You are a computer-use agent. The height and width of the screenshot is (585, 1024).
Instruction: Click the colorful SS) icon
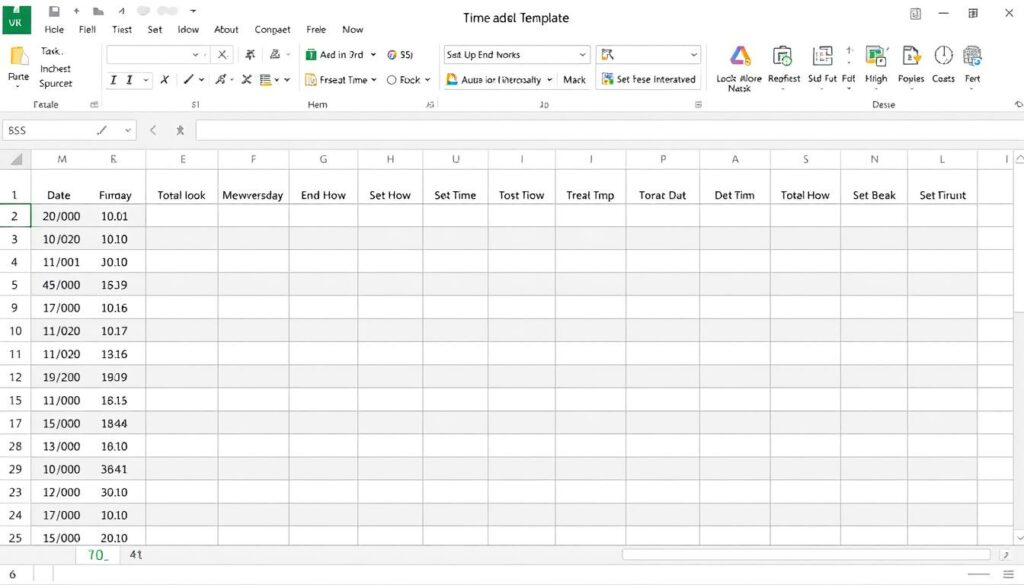pyautogui.click(x=392, y=55)
